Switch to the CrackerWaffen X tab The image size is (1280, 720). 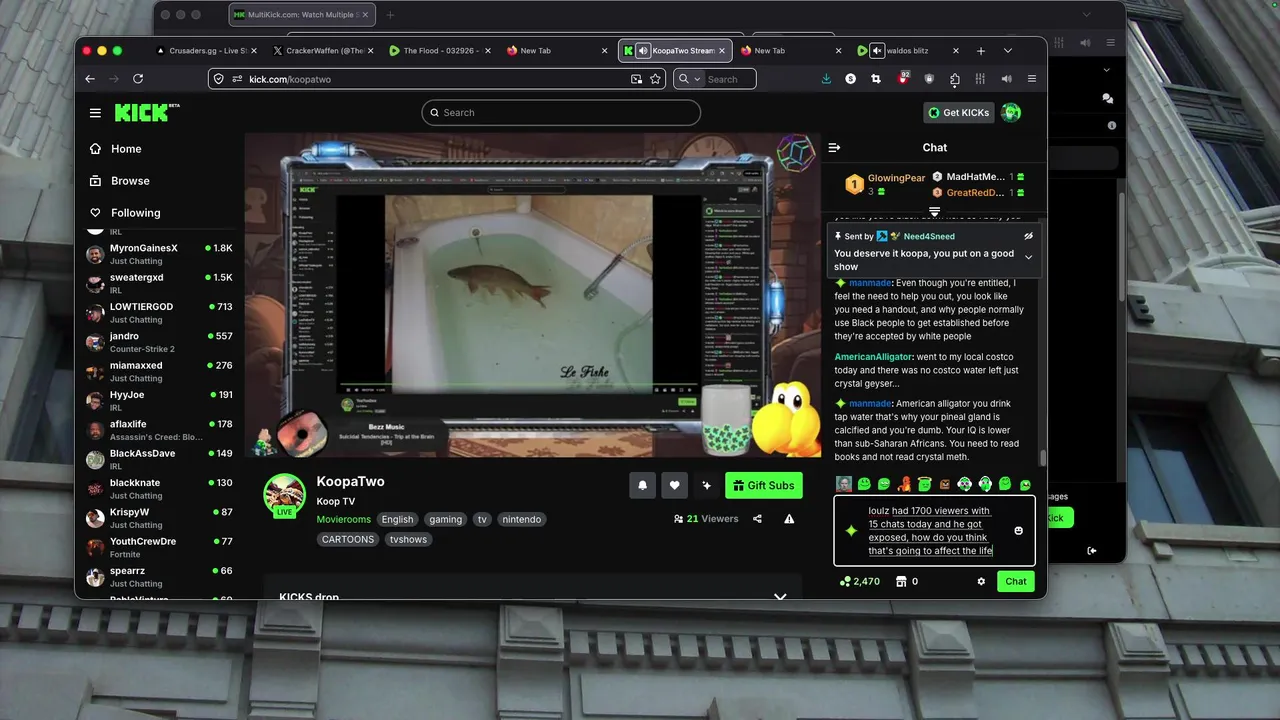coord(325,50)
